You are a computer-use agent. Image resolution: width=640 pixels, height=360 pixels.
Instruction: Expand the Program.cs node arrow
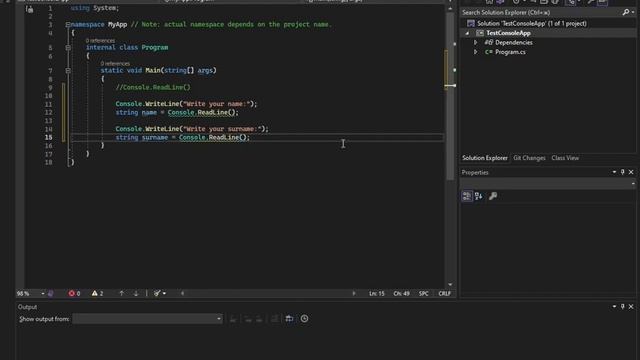476,52
